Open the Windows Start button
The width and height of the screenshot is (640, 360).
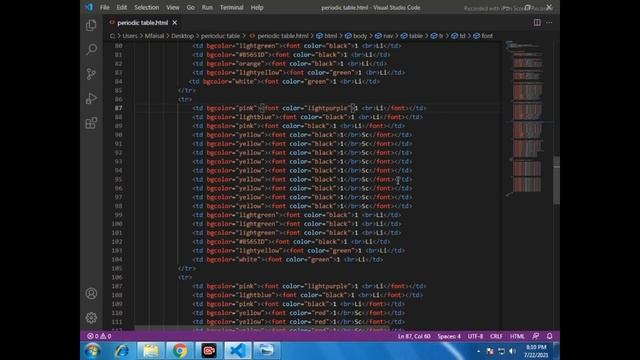coord(93,351)
